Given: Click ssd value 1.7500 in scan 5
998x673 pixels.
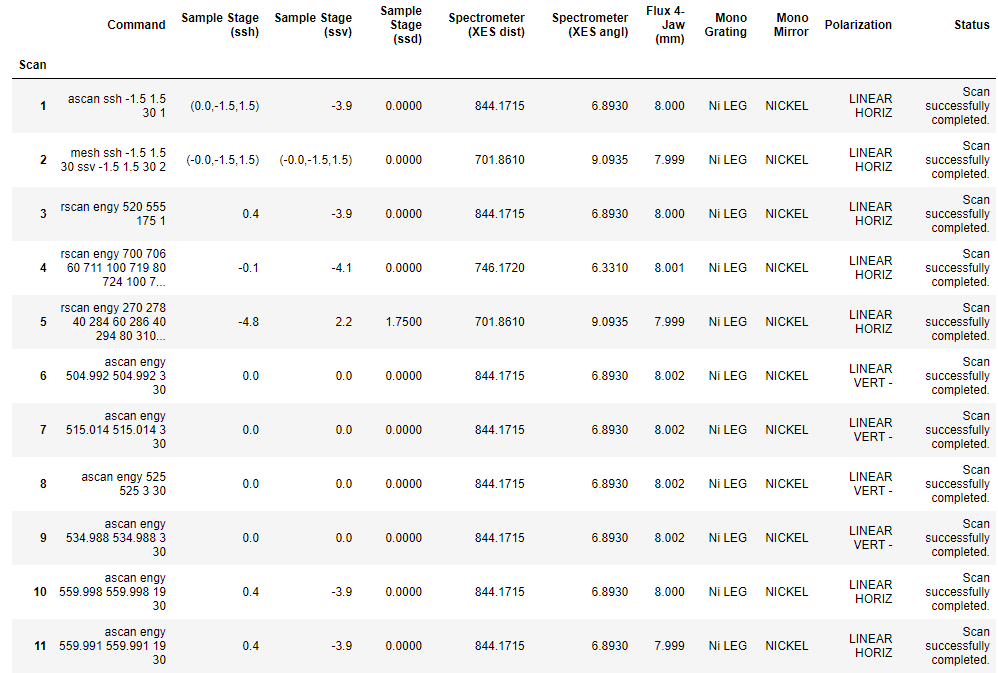Looking at the screenshot, I should click(404, 322).
